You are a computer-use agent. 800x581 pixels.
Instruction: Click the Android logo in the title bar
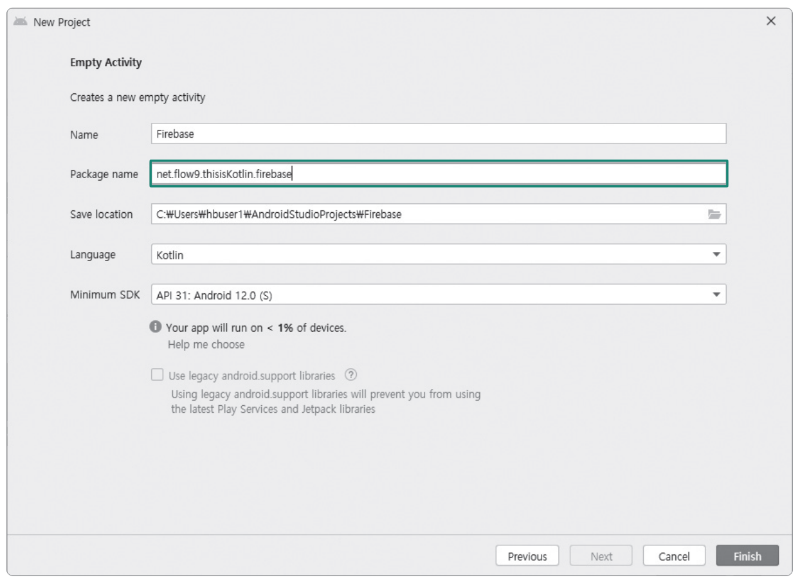coord(20,22)
